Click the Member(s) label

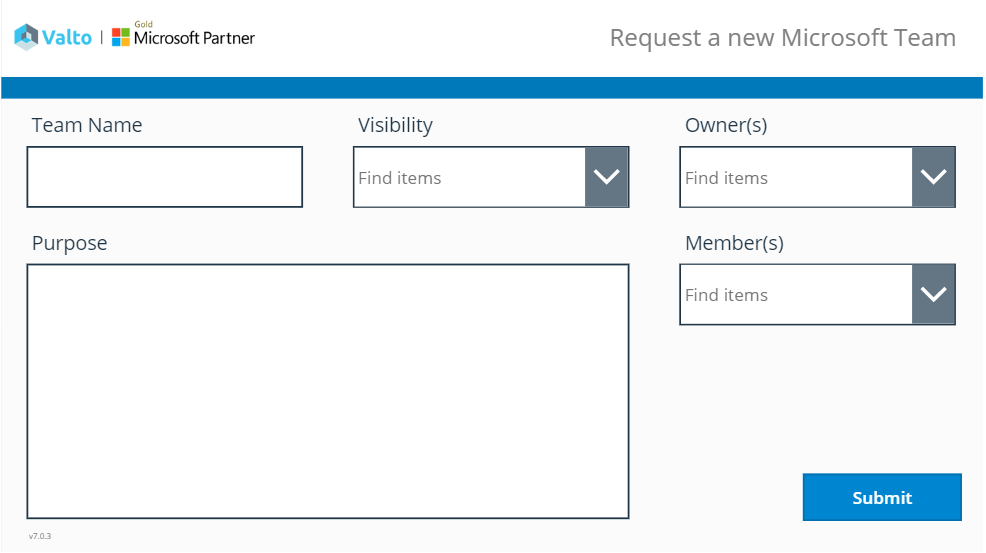(x=734, y=243)
